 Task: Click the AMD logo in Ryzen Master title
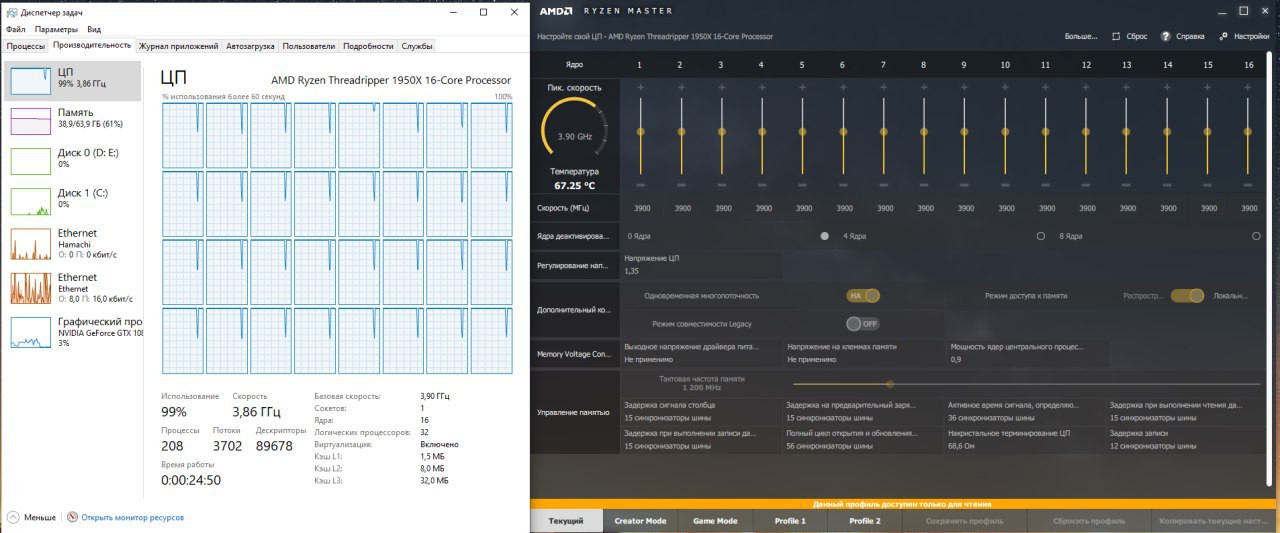tap(556, 11)
